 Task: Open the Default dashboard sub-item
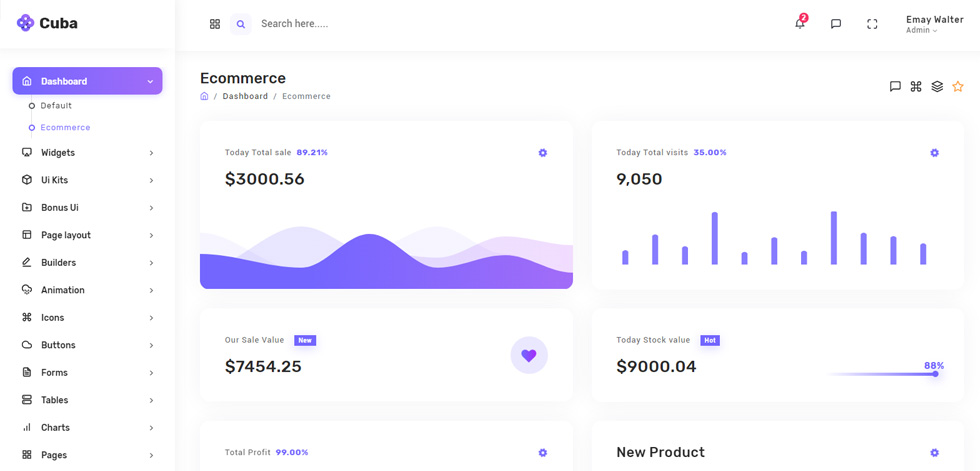click(x=56, y=106)
